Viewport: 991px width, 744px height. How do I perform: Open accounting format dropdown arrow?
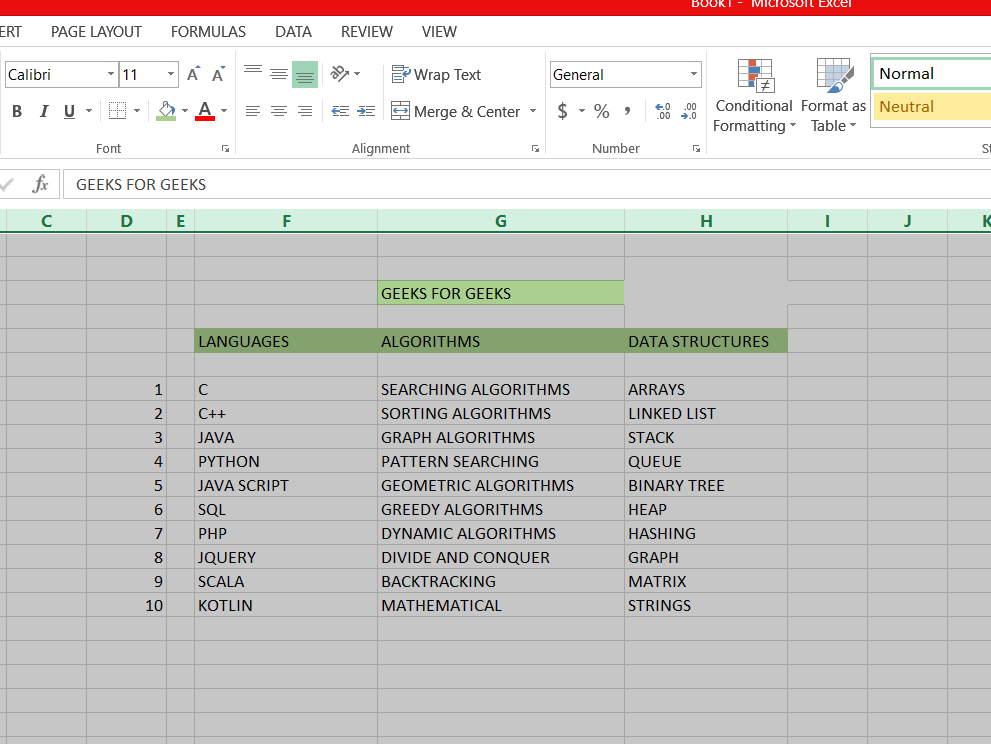click(581, 111)
